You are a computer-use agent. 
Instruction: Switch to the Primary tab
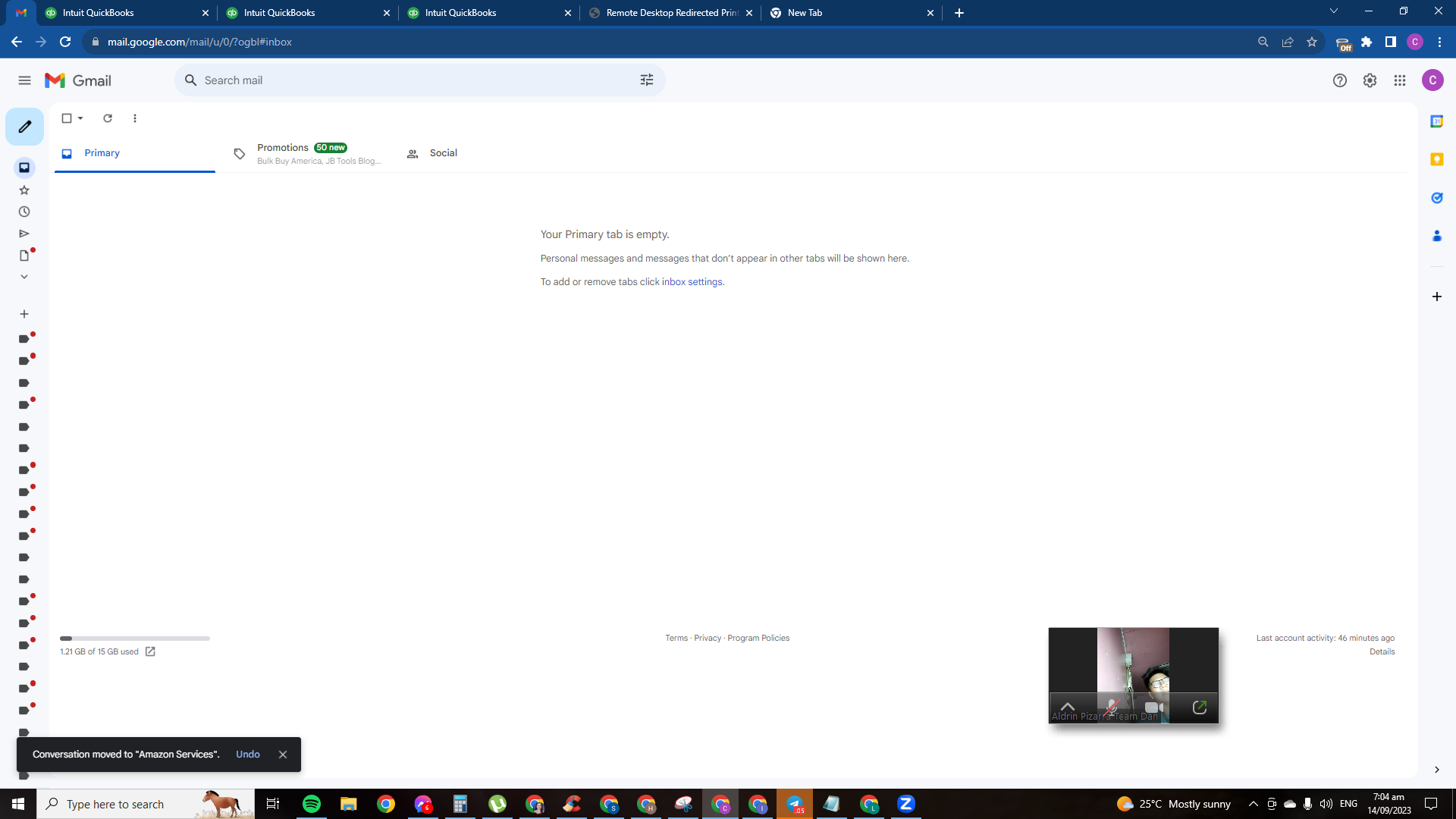point(135,153)
